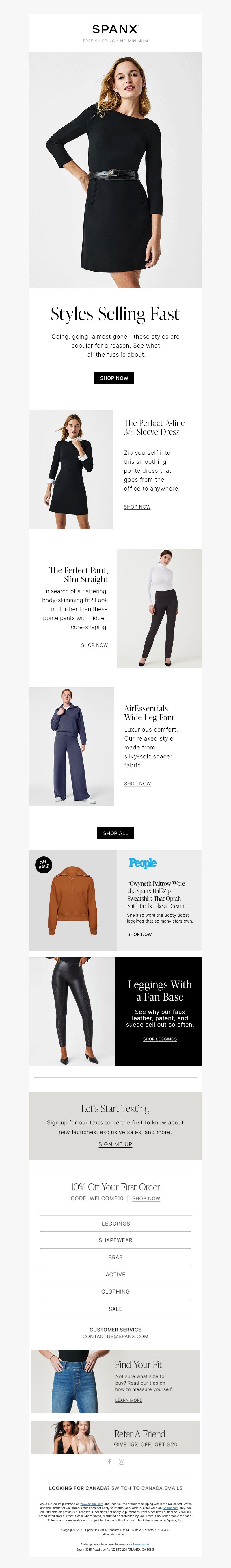Open the Shop Leggings link
Viewport: 231px width, 1568px height.
coord(160,1039)
